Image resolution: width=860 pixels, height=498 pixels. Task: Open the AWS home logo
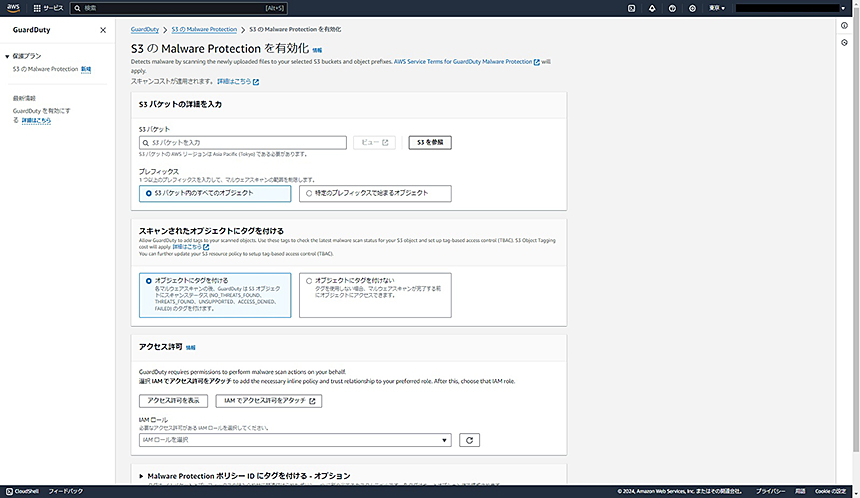[x=13, y=8]
